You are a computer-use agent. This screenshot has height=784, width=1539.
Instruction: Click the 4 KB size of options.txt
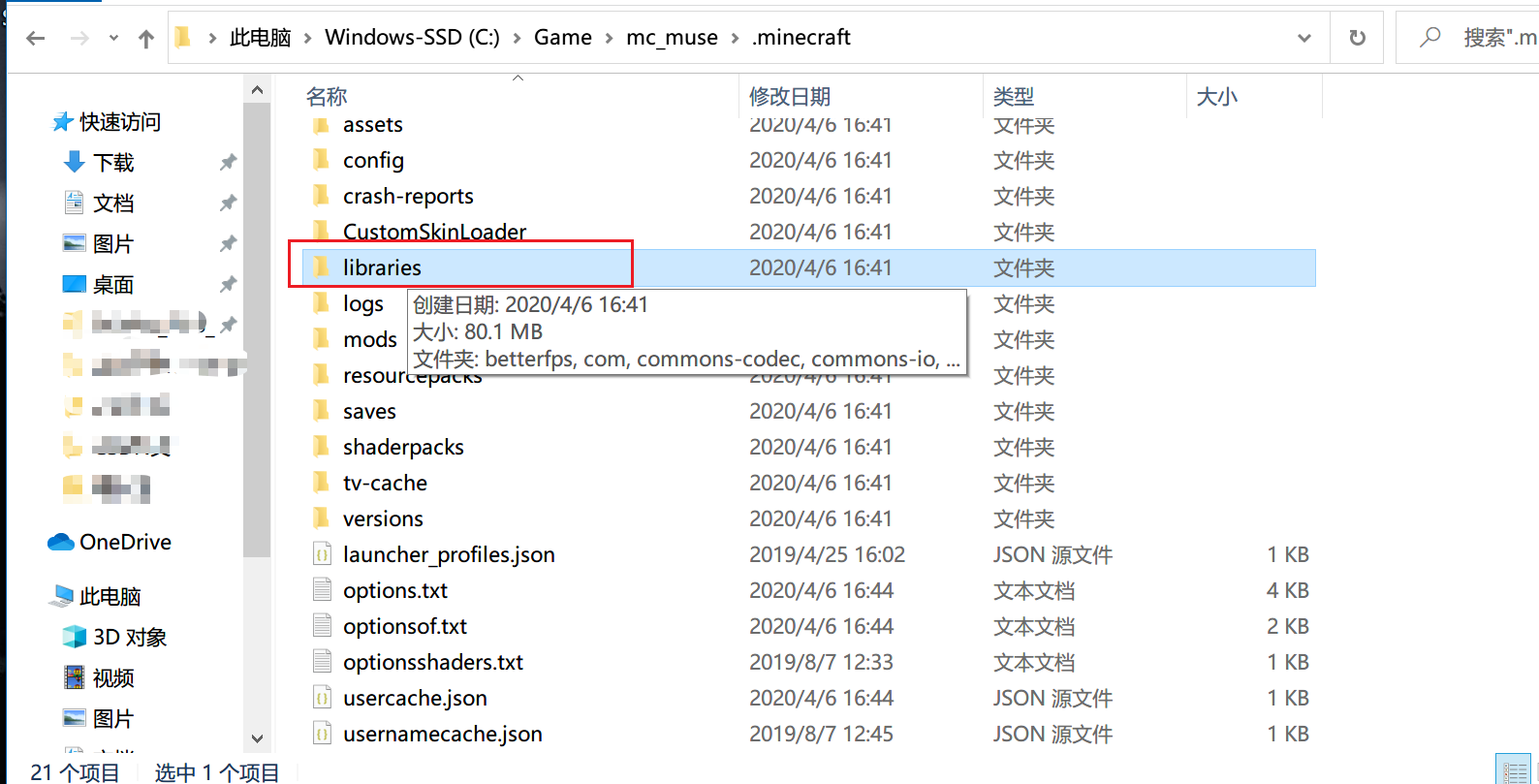[1287, 590]
